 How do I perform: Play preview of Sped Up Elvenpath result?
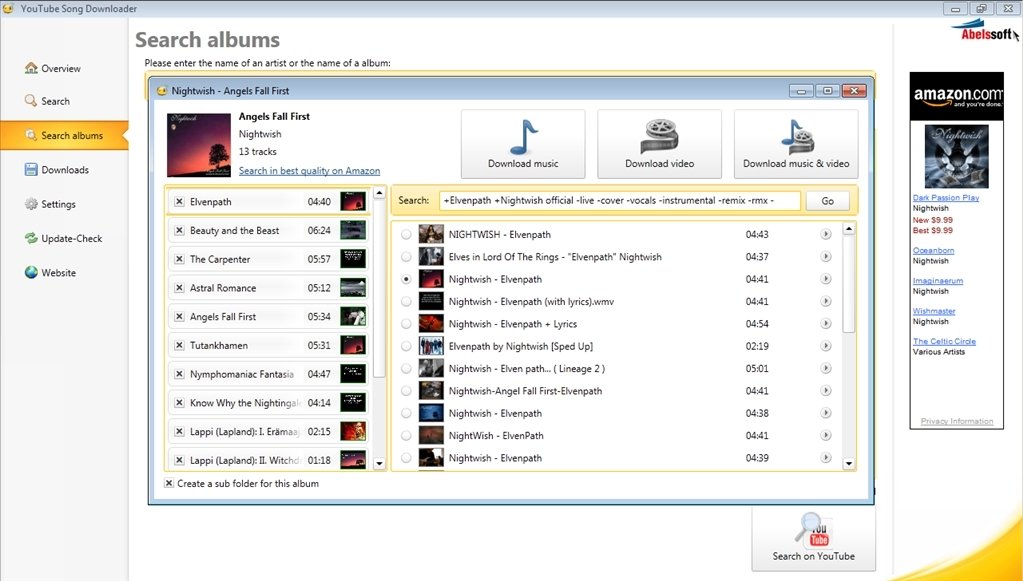tap(825, 346)
